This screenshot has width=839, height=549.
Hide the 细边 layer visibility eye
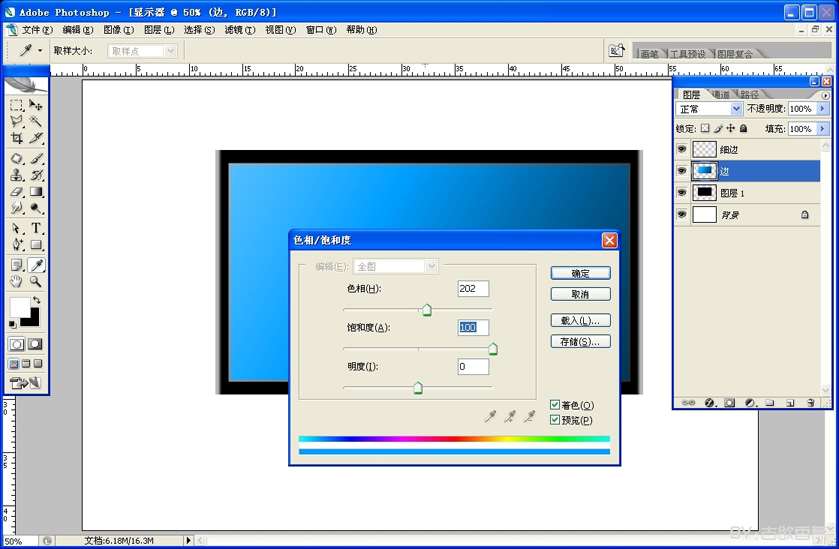(x=682, y=149)
